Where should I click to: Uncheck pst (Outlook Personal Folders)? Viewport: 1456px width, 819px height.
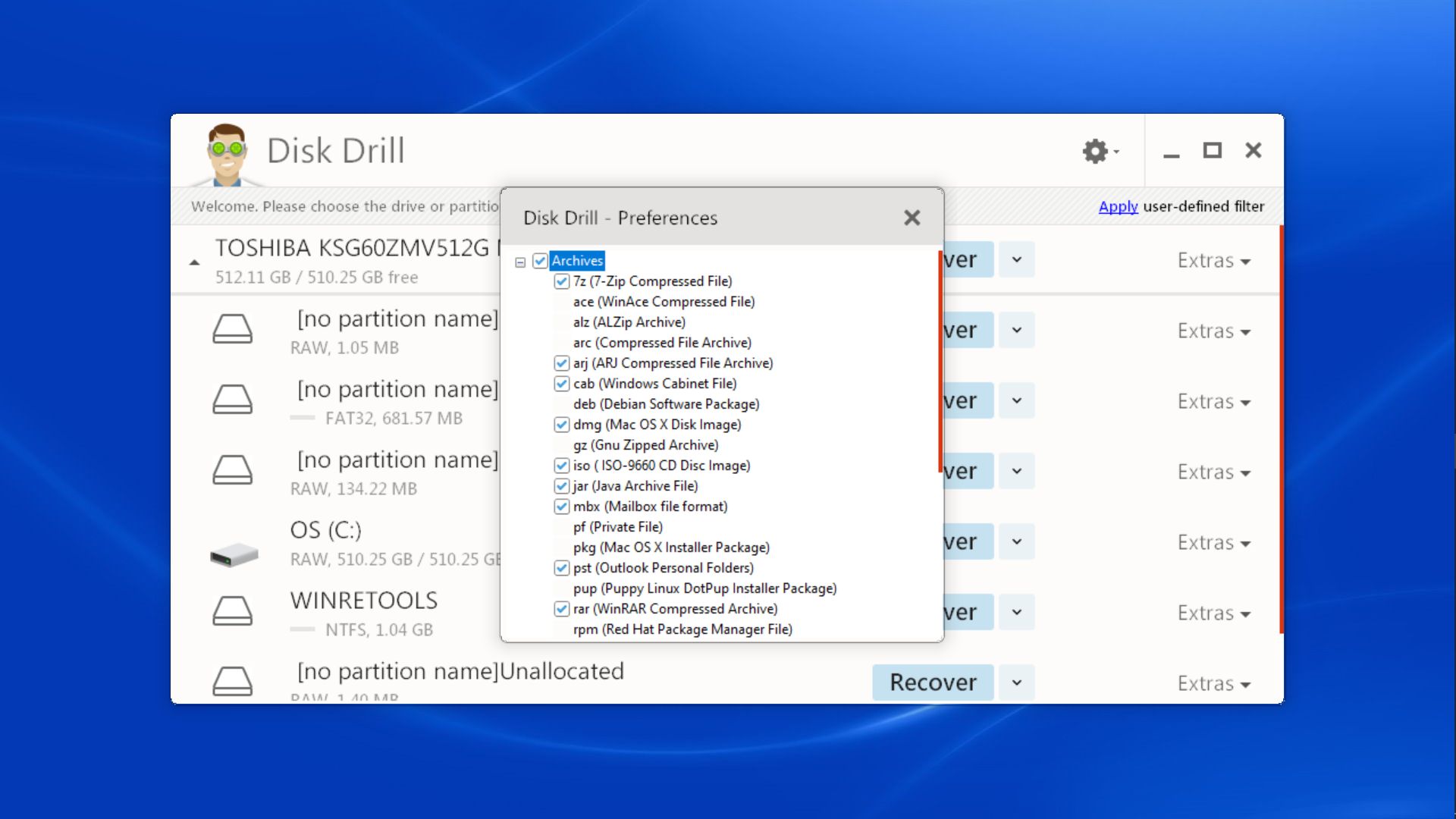561,568
